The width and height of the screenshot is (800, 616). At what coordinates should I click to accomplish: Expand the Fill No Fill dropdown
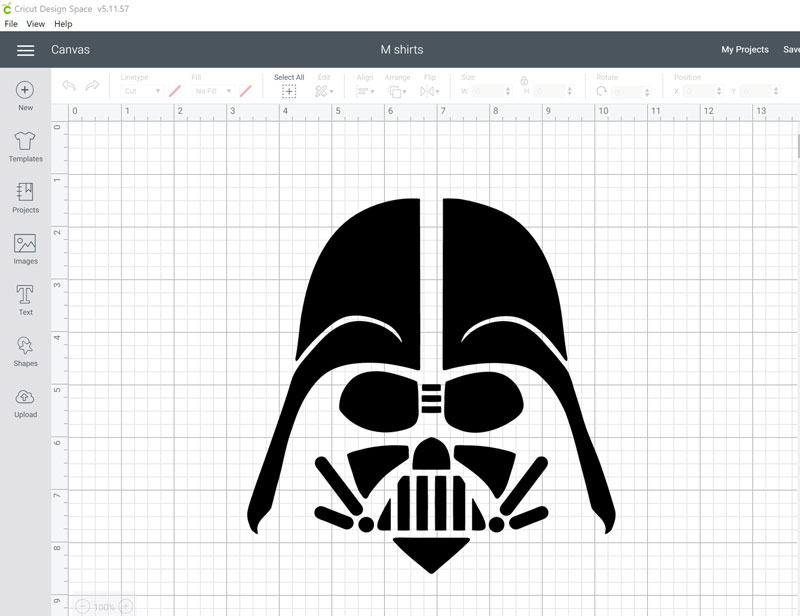pyautogui.click(x=213, y=91)
